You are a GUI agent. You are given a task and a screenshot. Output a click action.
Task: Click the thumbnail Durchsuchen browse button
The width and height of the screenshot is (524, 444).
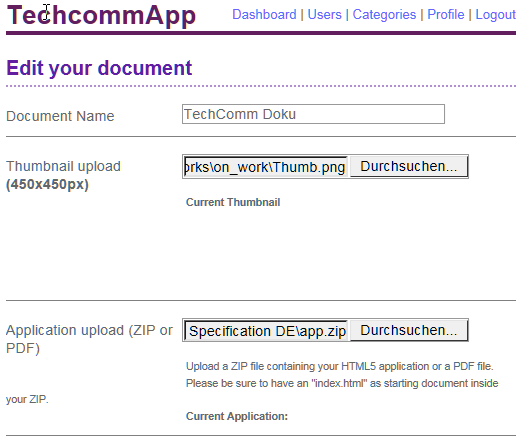coord(408,166)
